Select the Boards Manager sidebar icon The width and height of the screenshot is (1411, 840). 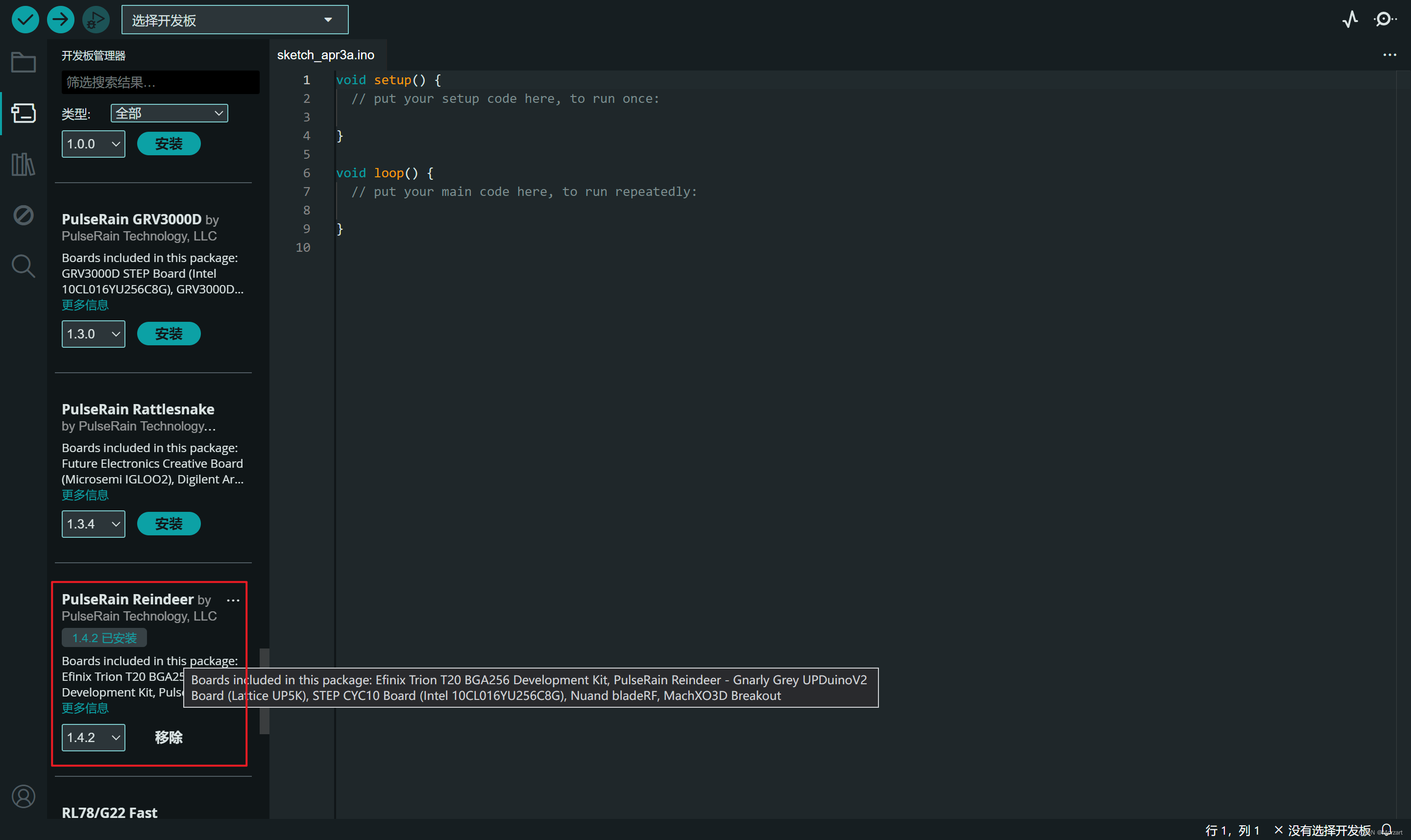point(23,113)
